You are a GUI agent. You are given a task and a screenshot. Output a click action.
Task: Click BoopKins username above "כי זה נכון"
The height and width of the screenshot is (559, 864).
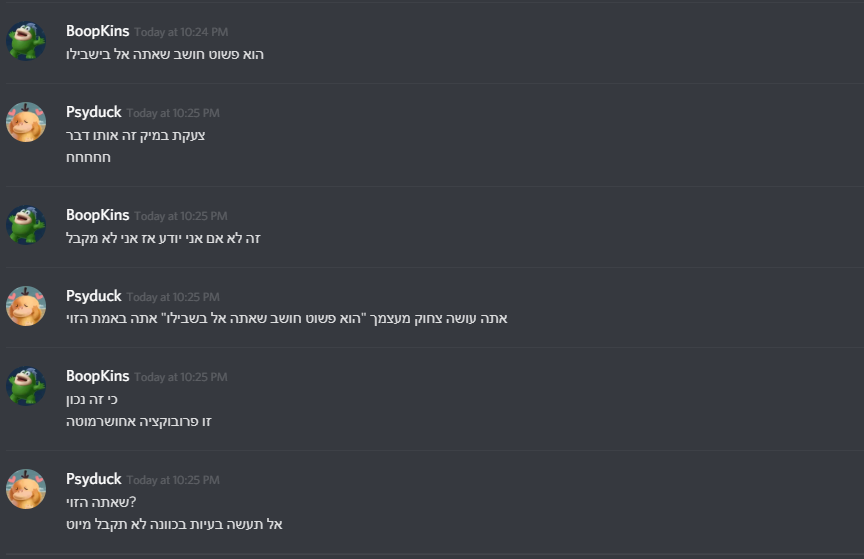click(x=97, y=376)
